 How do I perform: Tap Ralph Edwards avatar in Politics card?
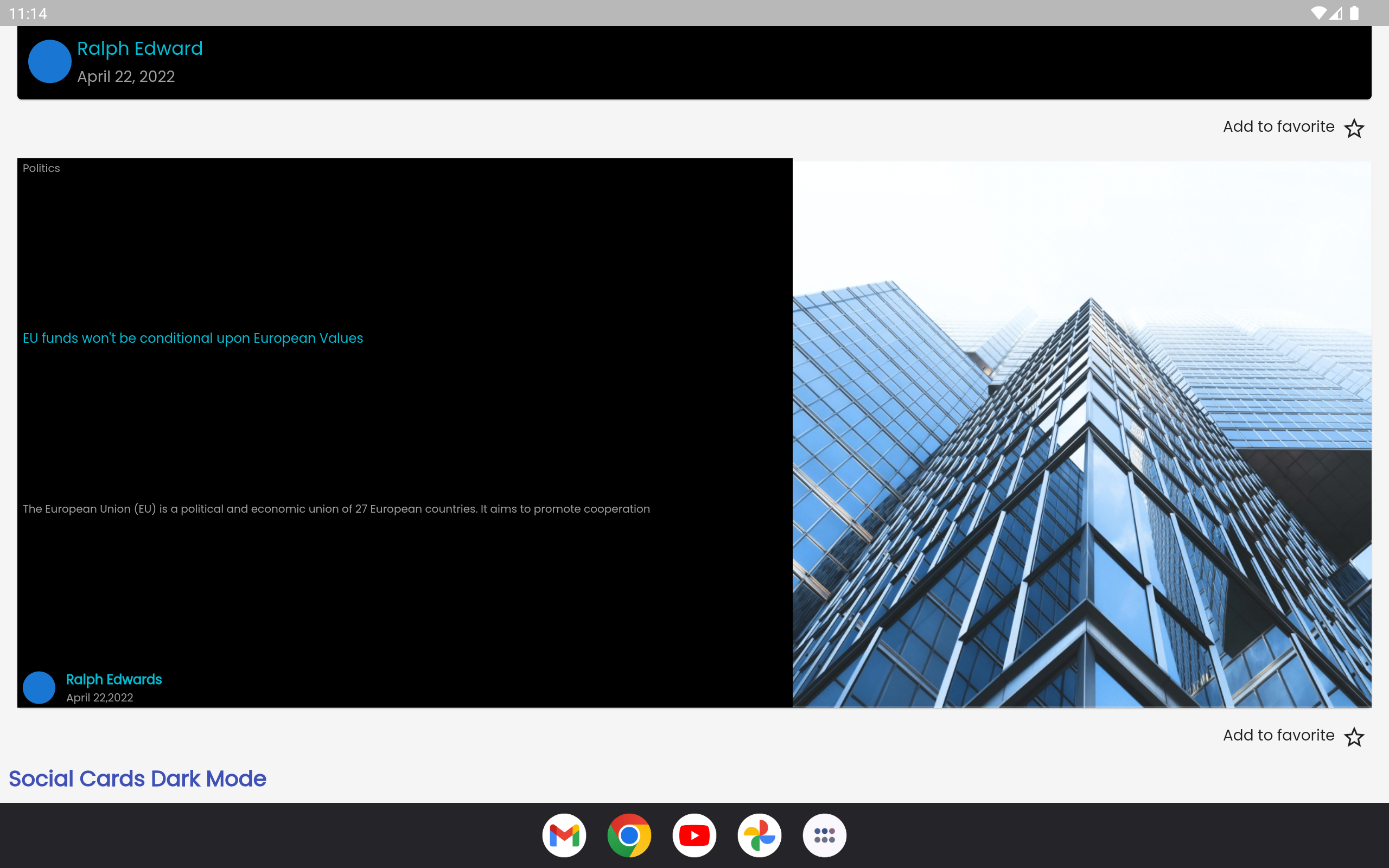[39, 687]
